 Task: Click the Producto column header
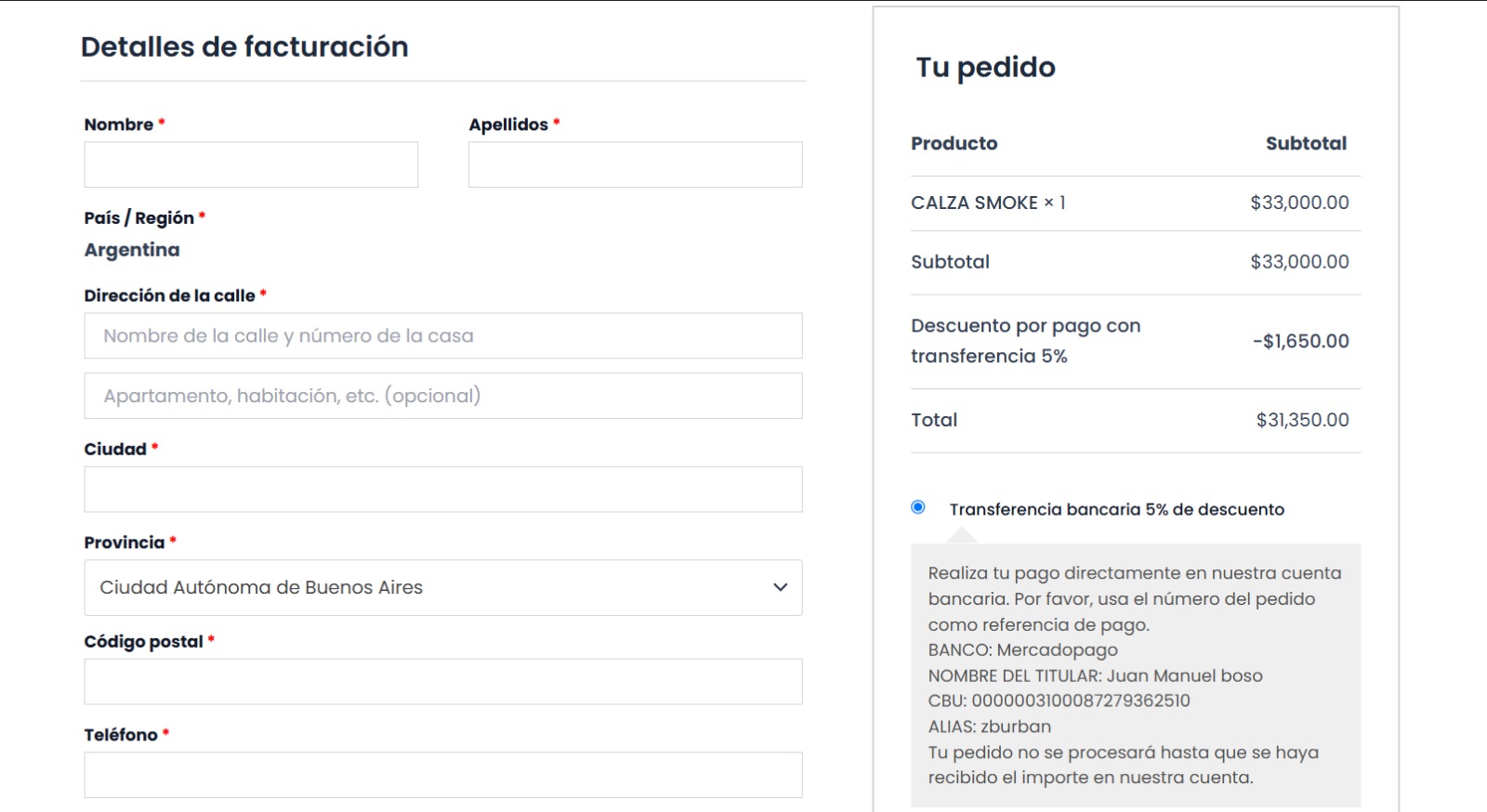tap(954, 143)
